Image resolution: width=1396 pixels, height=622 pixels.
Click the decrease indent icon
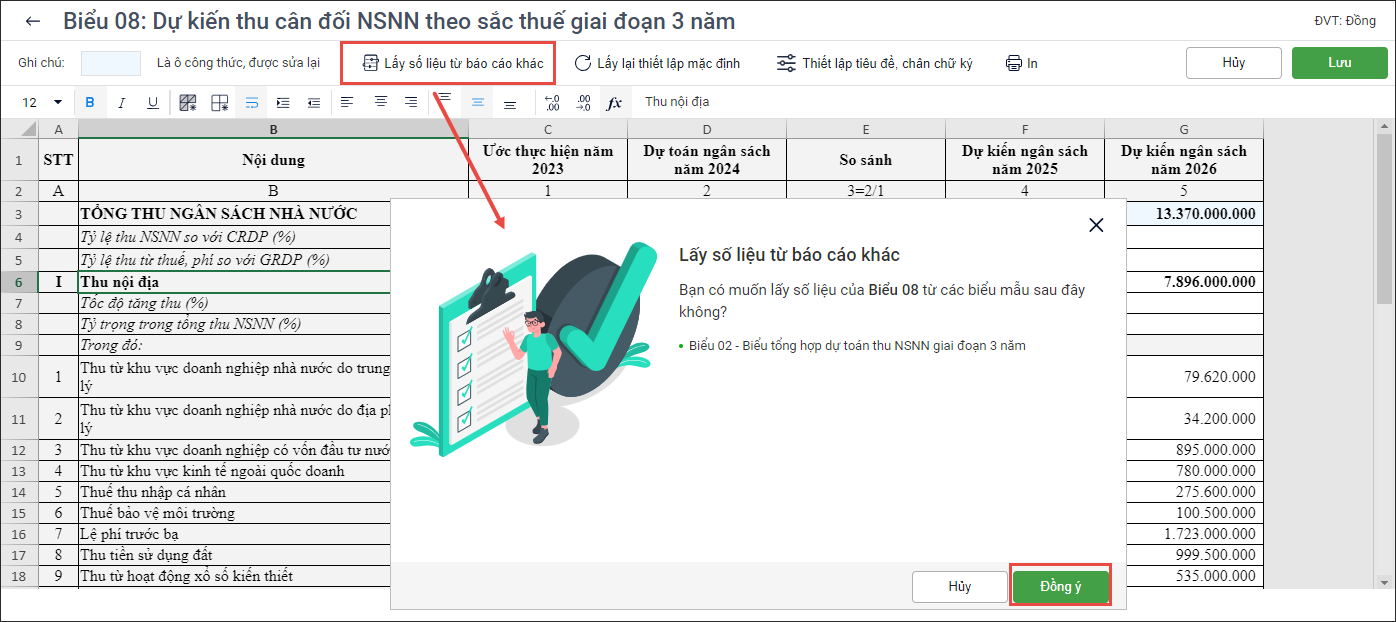(314, 102)
